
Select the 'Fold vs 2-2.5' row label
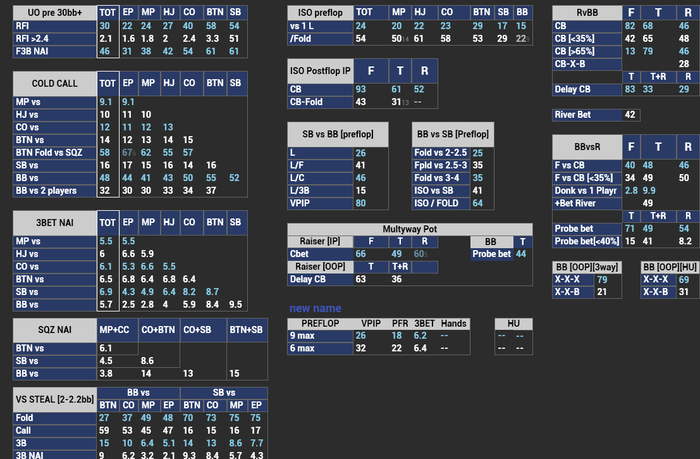click(x=441, y=153)
